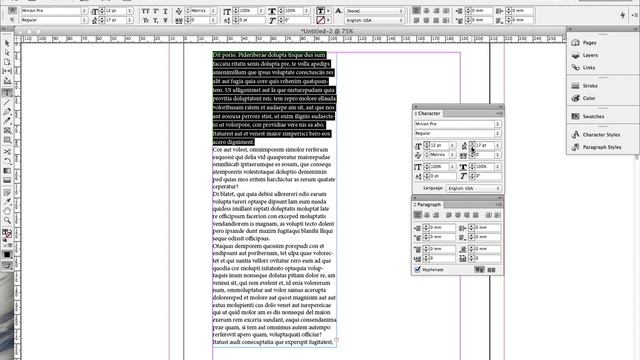This screenshot has width=640, height=360.
Task: Switch to paragraph formatting controls mode
Action: tap(12, 20)
